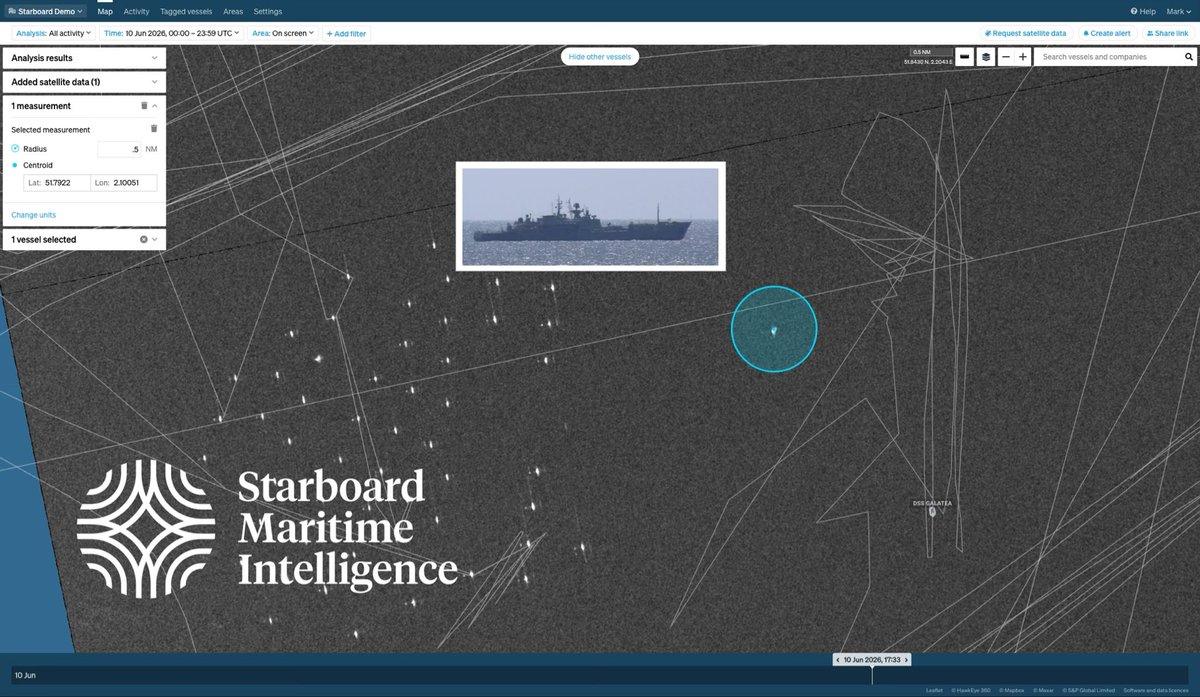The image size is (1200, 697).
Task: Open the Analysis: All activity filter dropdown
Action: click(x=54, y=33)
